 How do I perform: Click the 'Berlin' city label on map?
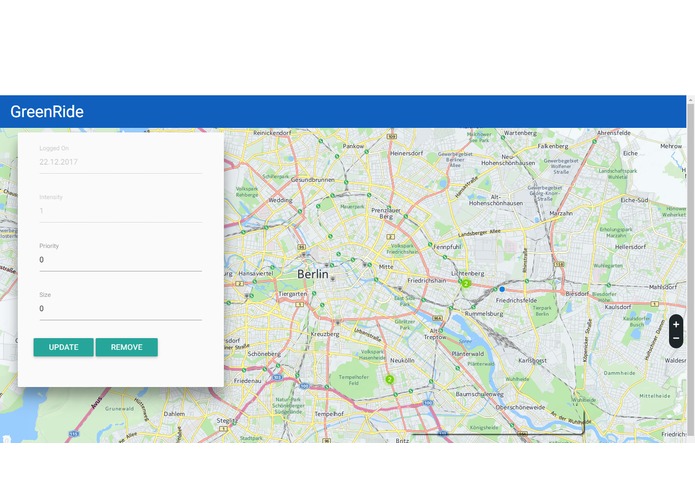pos(313,274)
